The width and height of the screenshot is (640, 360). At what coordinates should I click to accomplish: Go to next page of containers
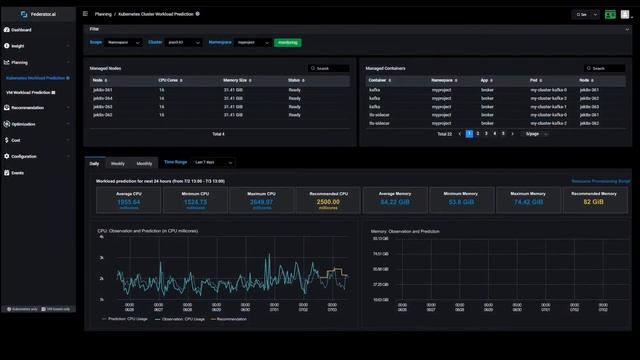tap(513, 134)
